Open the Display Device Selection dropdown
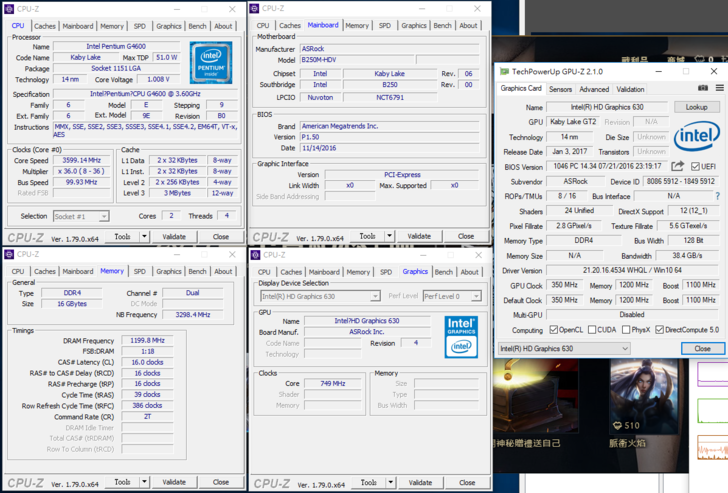 (x=319, y=296)
